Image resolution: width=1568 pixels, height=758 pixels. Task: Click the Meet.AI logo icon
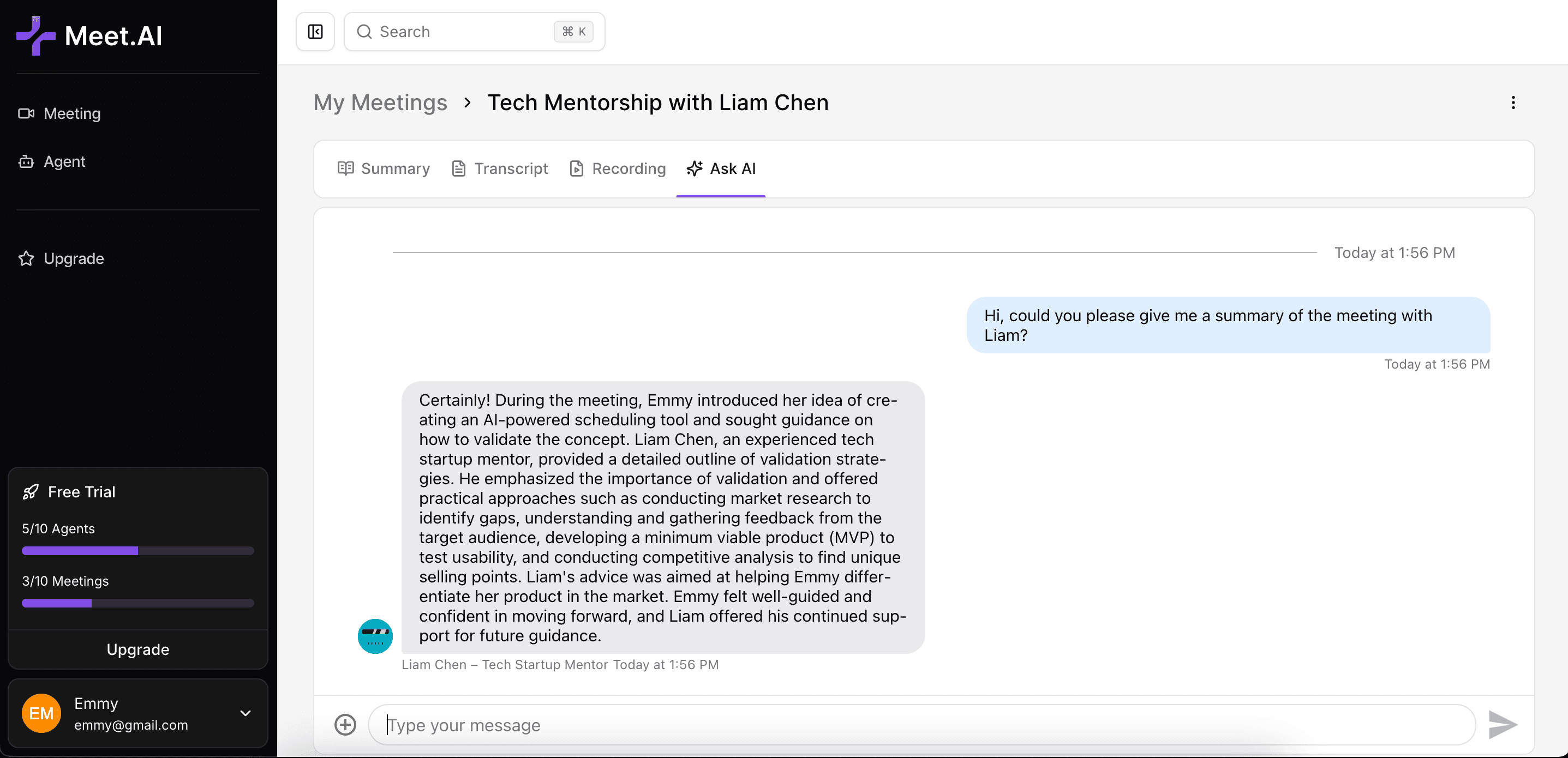pyautogui.click(x=35, y=36)
